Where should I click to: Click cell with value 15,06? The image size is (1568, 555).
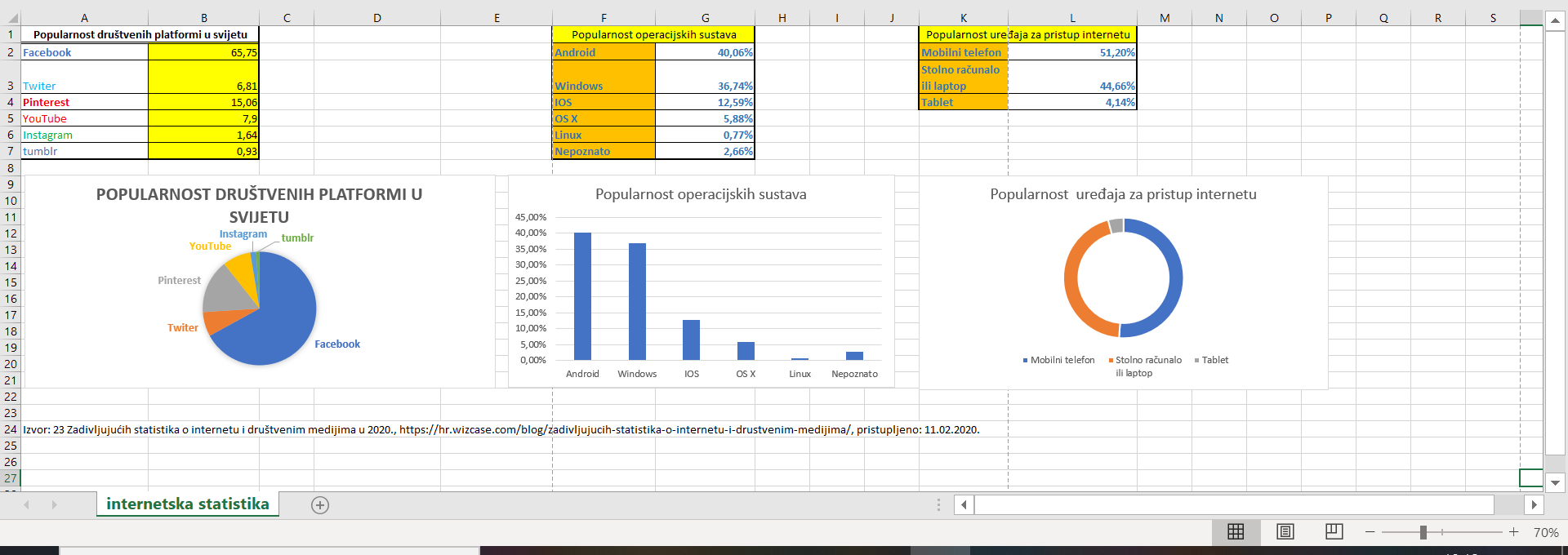coord(203,102)
